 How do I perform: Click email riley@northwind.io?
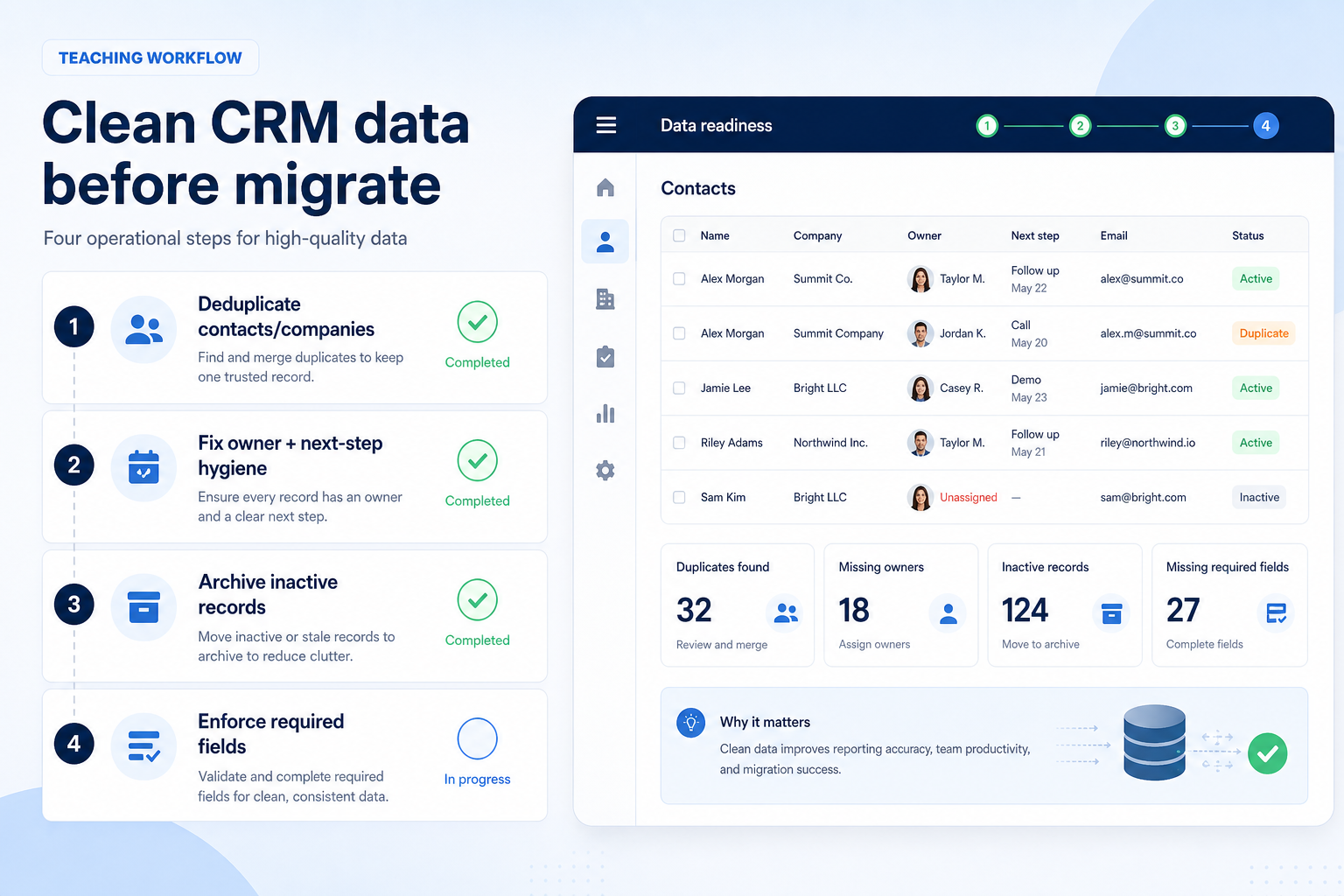point(1147,443)
